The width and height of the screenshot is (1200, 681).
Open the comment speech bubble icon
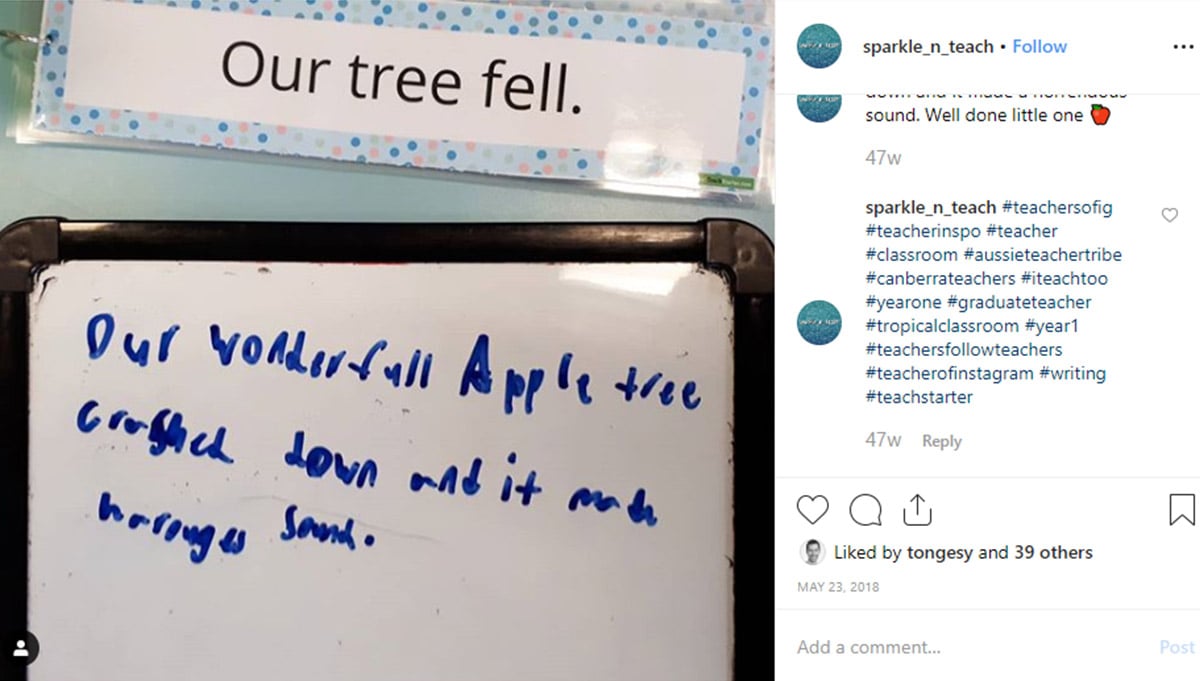click(x=865, y=510)
